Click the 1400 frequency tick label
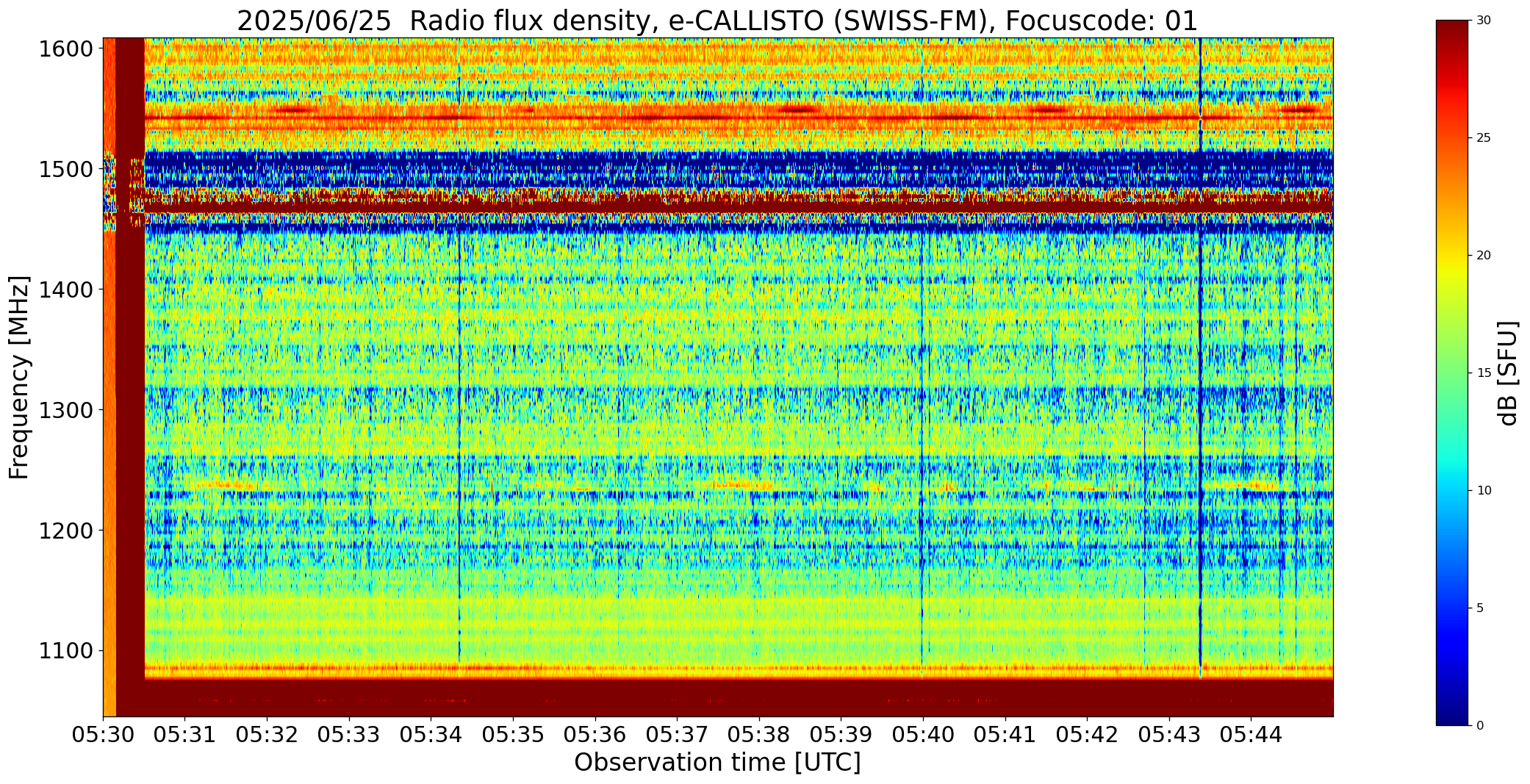Image resolution: width=1530 pixels, height=784 pixels. pos(66,289)
